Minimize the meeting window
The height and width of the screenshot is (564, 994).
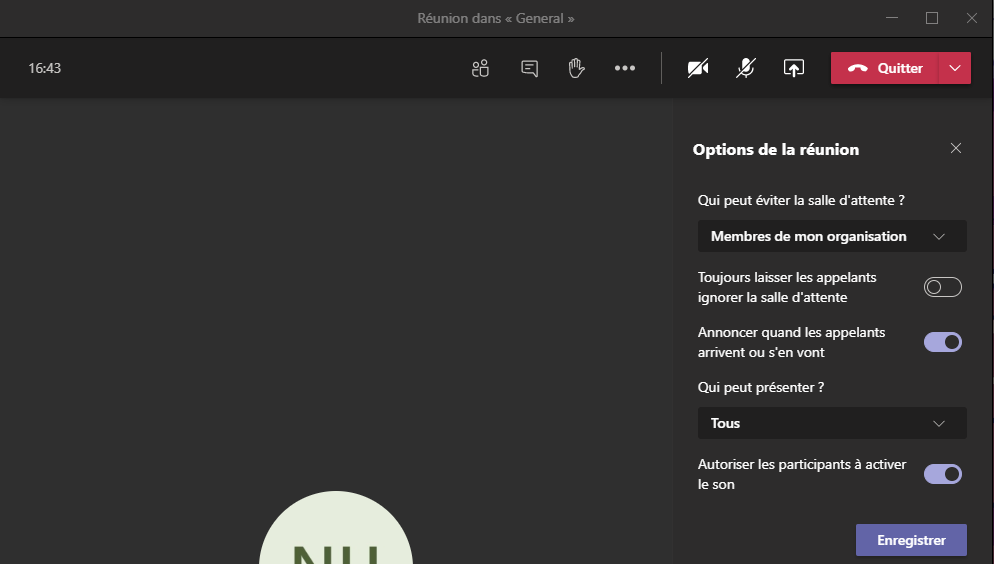pyautogui.click(x=892, y=18)
